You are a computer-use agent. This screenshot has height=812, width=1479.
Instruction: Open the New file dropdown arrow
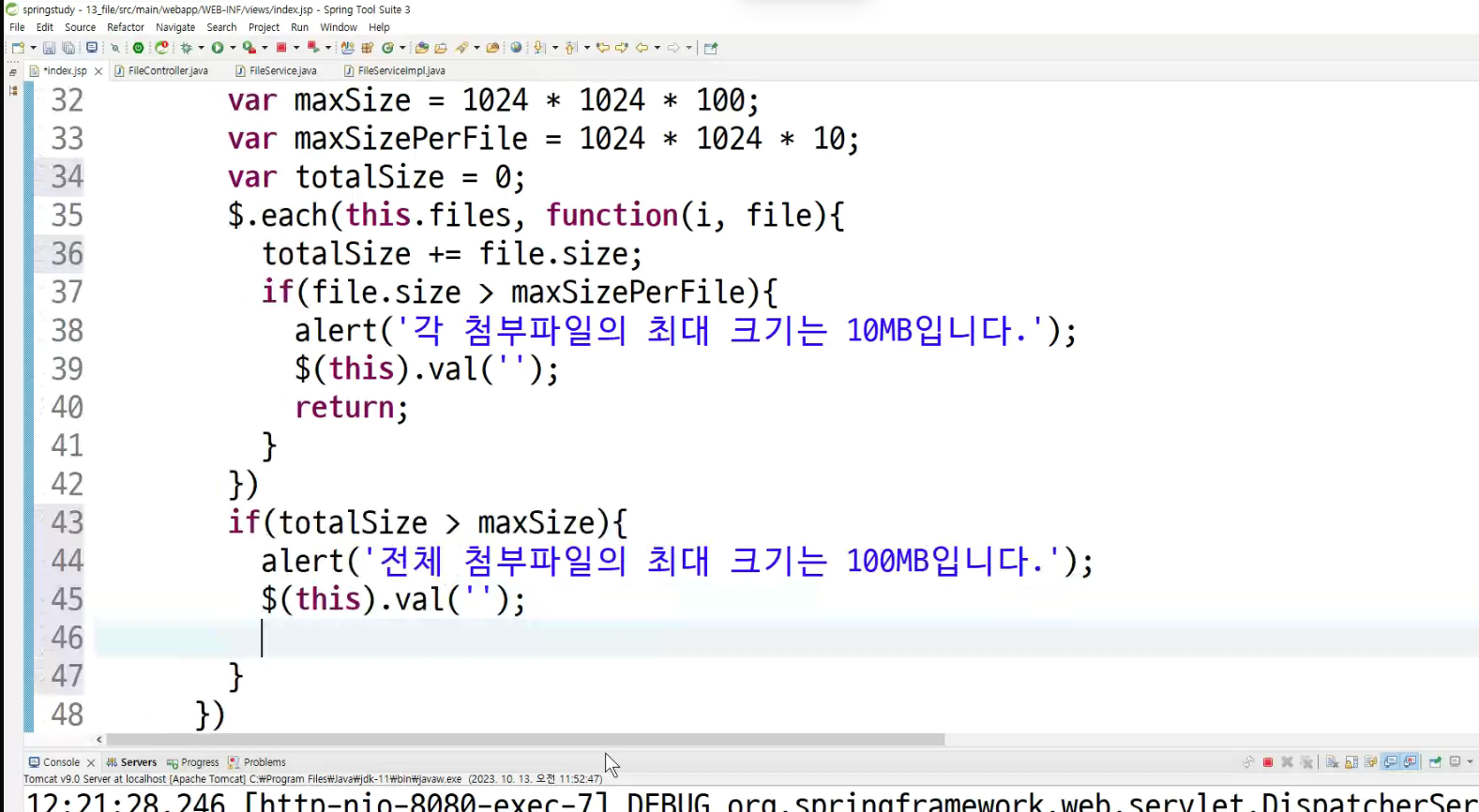[33, 48]
